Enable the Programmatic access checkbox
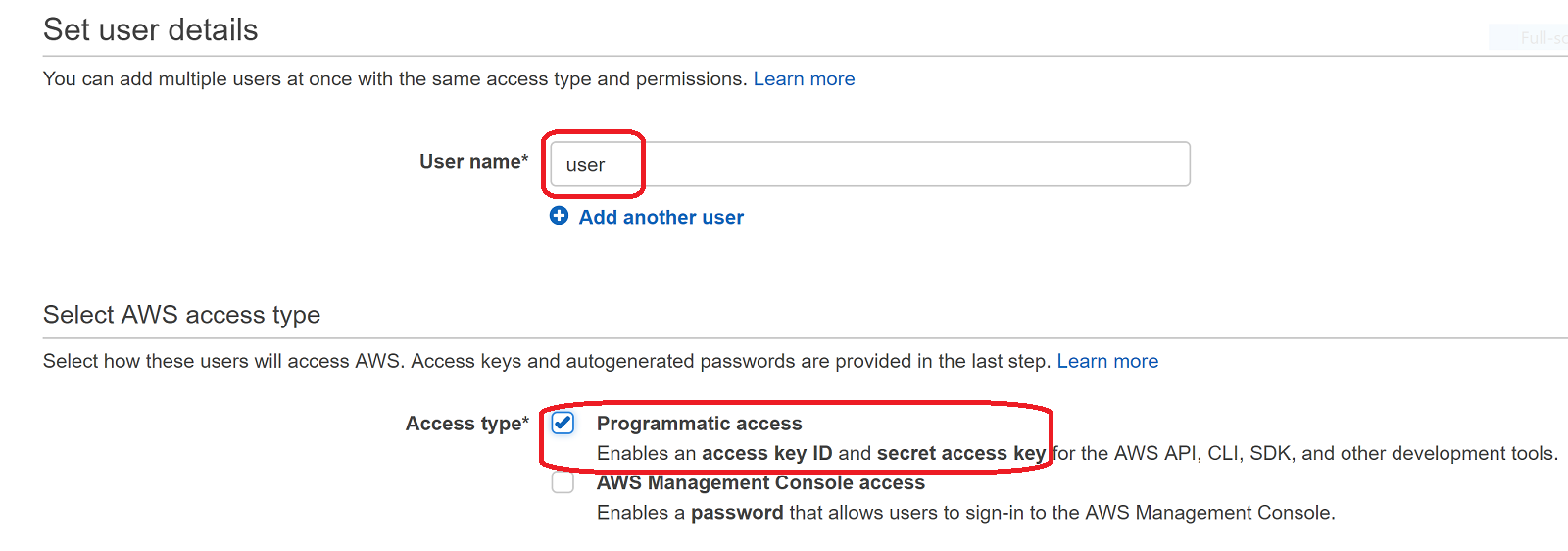1568x551 pixels. point(563,423)
